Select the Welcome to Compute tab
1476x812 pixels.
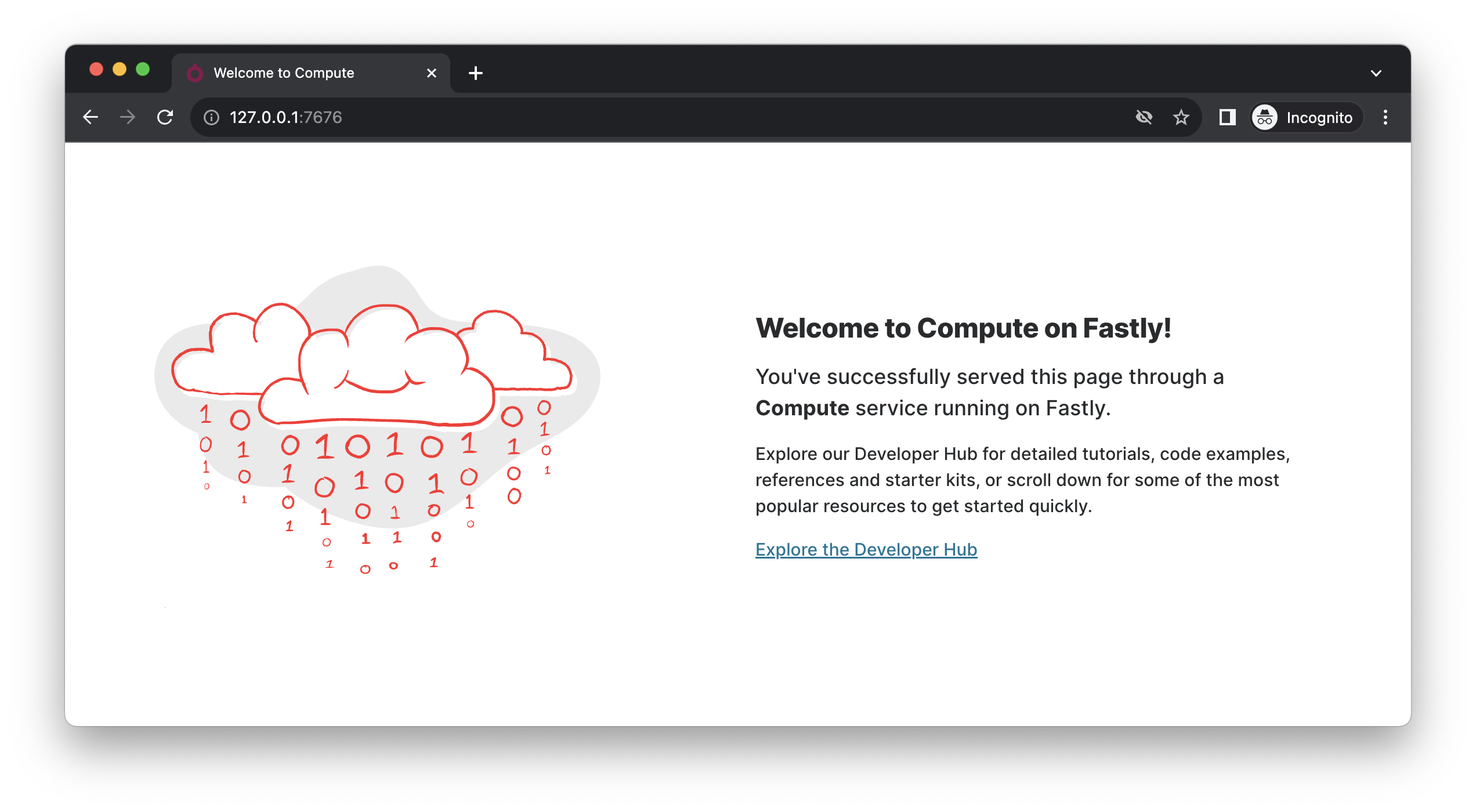[x=284, y=72]
